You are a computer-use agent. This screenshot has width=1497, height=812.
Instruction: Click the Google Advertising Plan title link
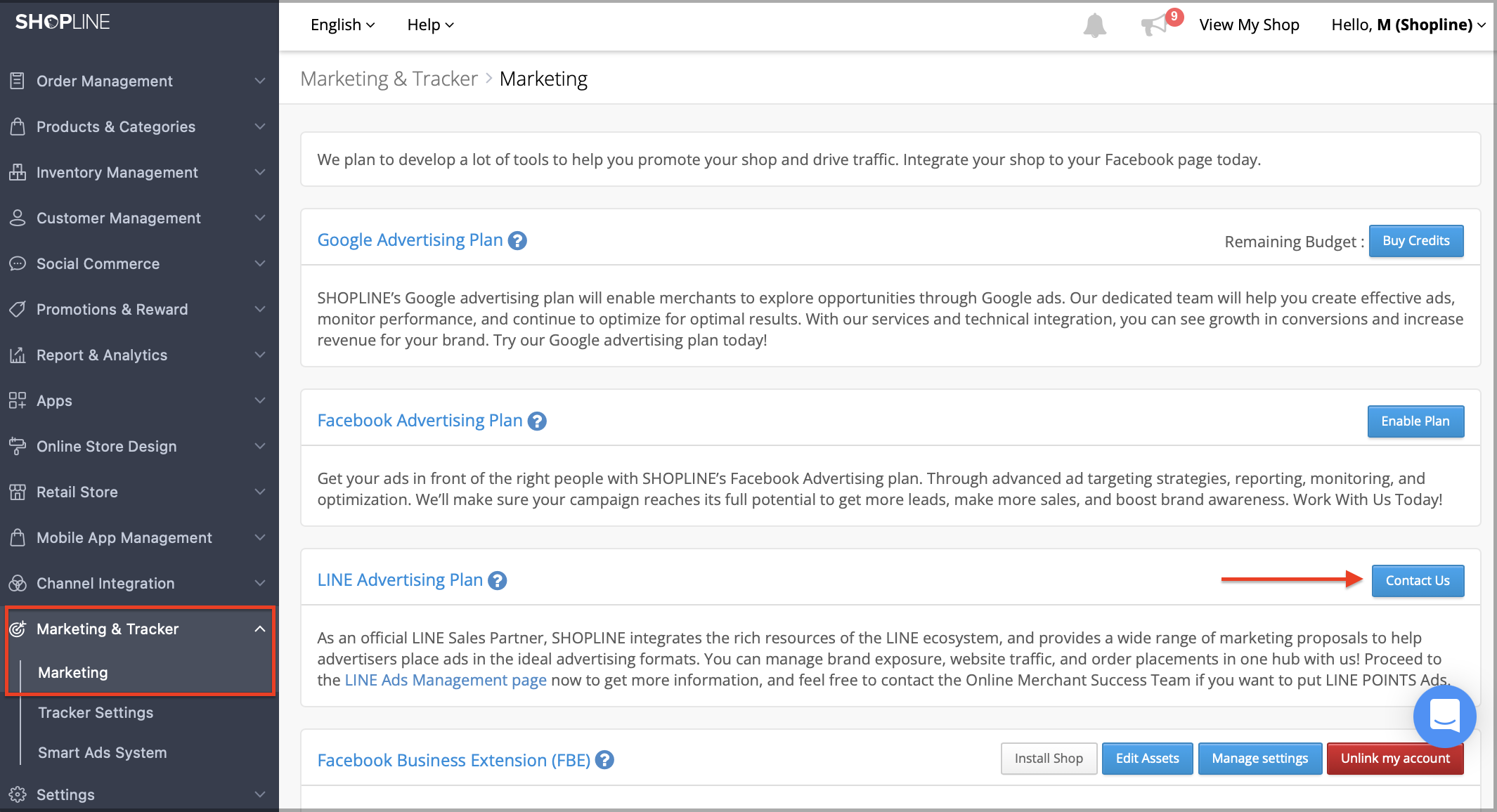coord(410,240)
